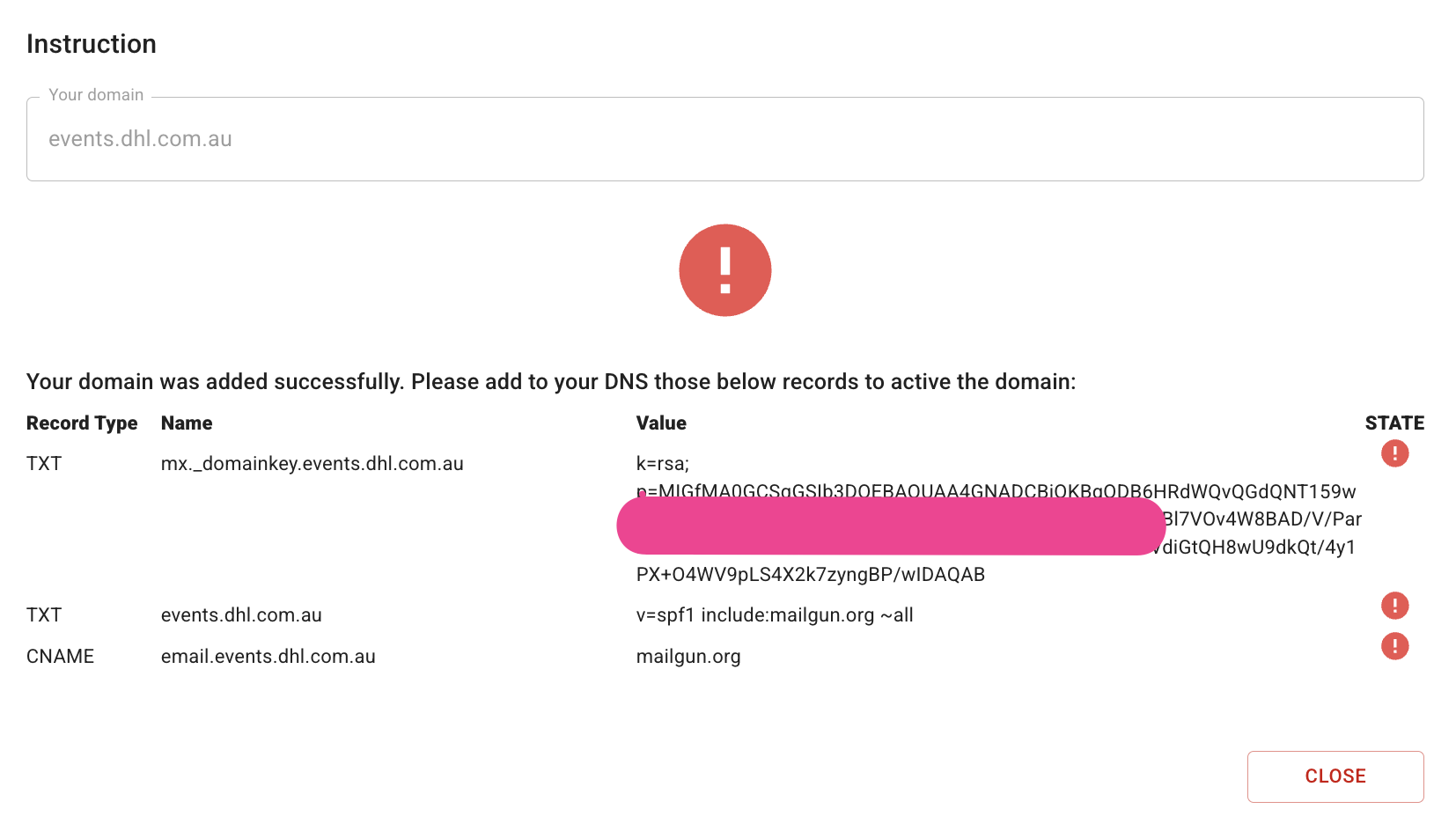Click the Your domain input field
Image resolution: width=1456 pixels, height=831 pixels.
pyautogui.click(x=724, y=139)
